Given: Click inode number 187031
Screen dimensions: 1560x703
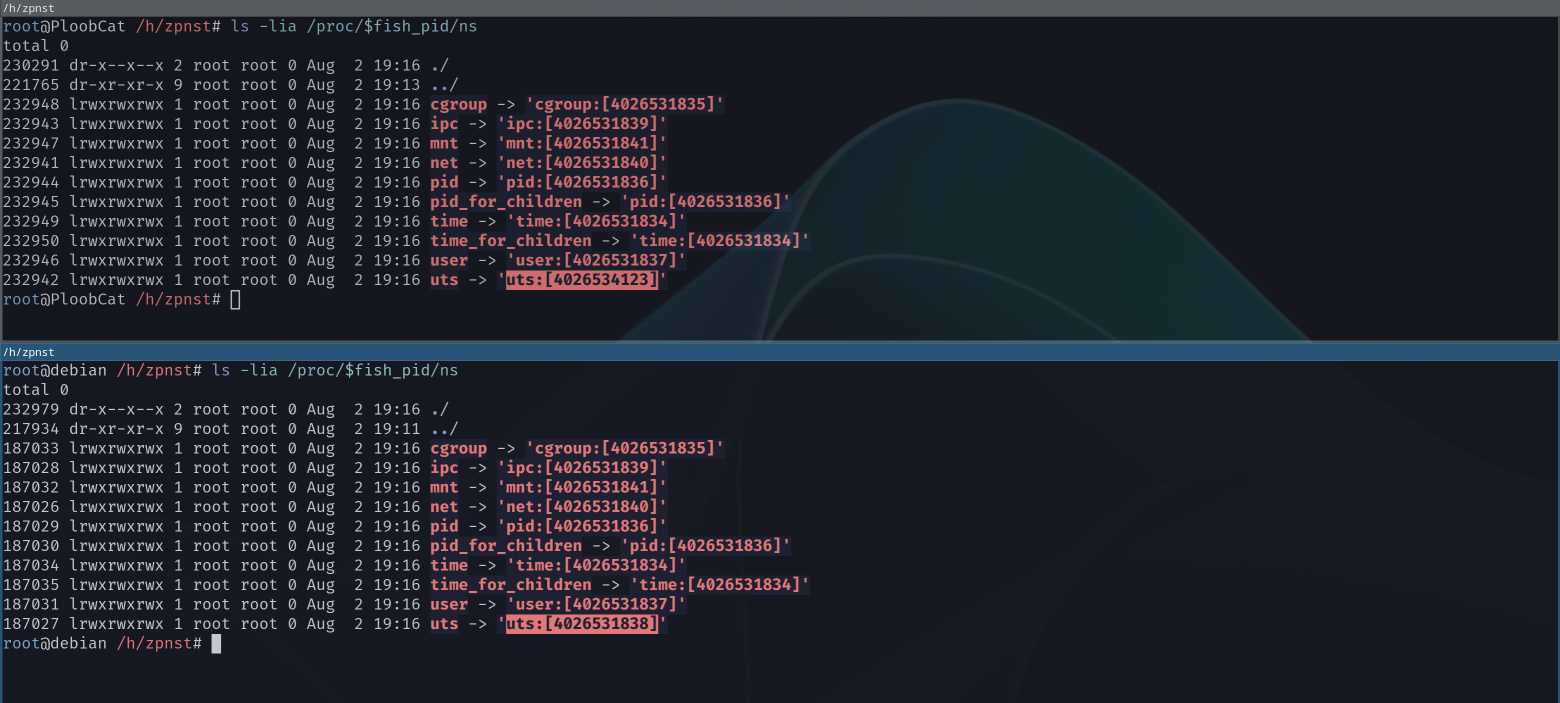Looking at the screenshot, I should tap(31, 605).
